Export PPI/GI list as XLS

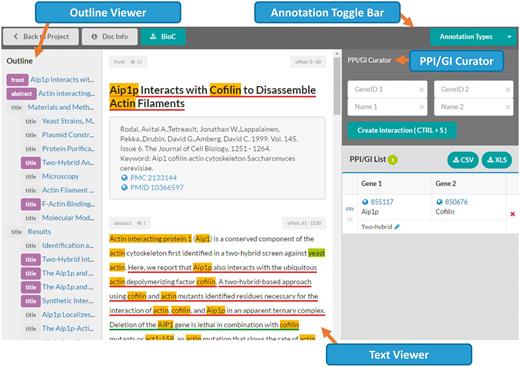point(497,160)
